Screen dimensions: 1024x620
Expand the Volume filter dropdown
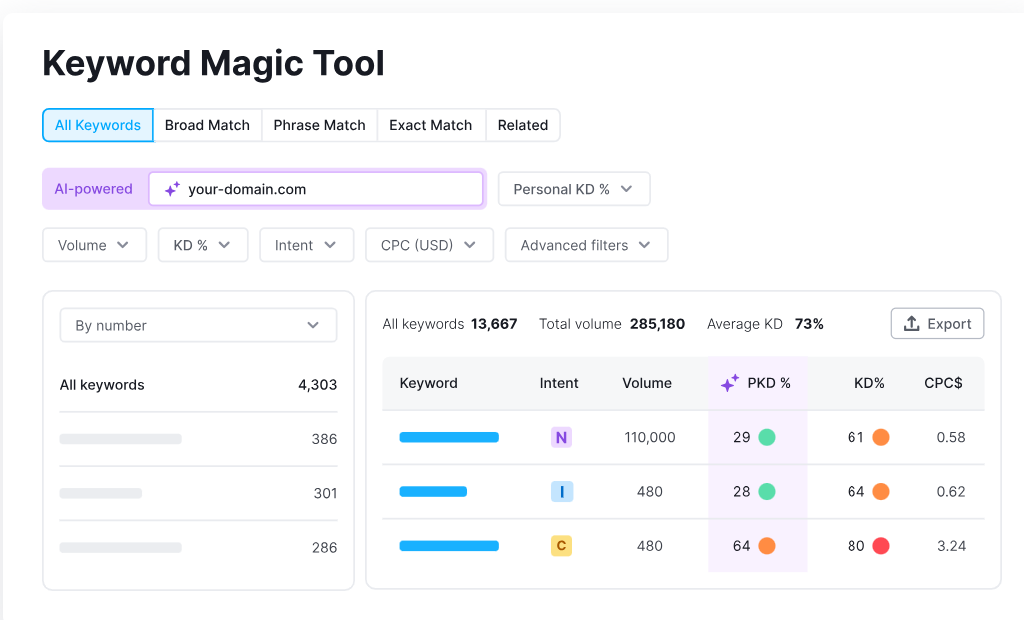[x=94, y=245]
